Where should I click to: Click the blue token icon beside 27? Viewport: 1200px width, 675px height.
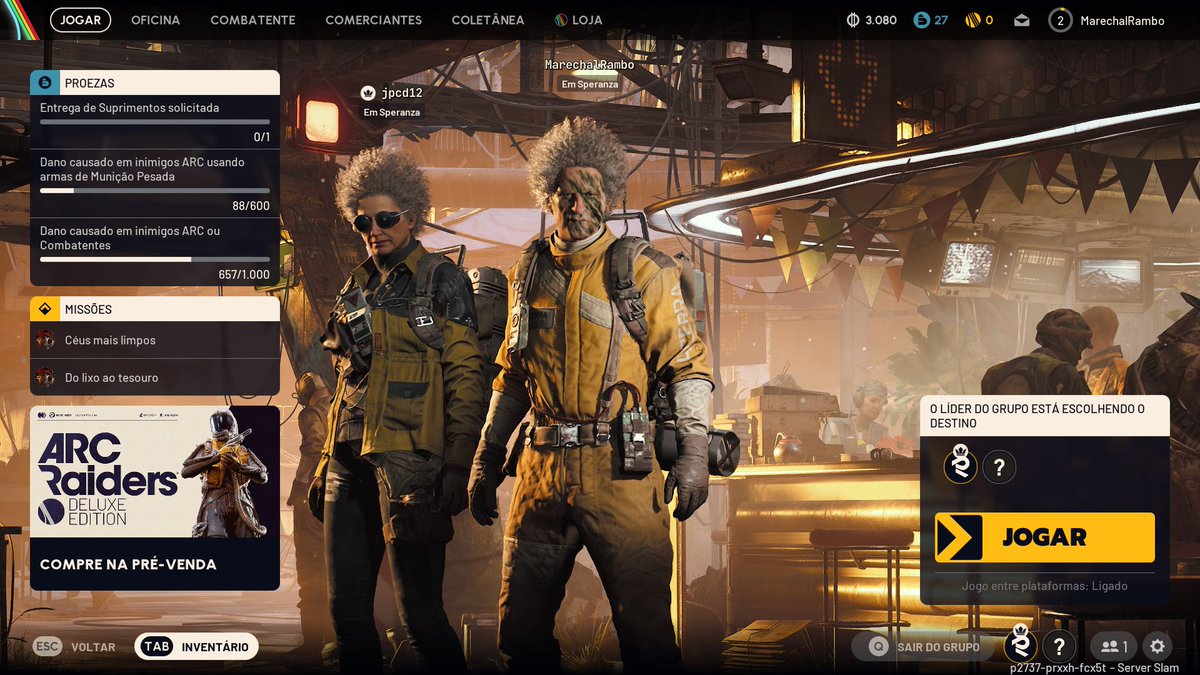(x=922, y=20)
